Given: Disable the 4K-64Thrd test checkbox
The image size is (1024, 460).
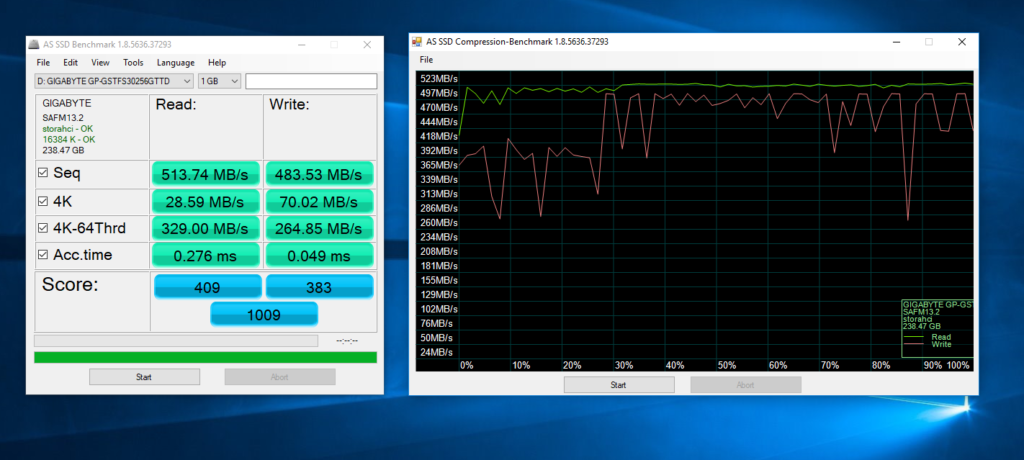Looking at the screenshot, I should [42, 228].
